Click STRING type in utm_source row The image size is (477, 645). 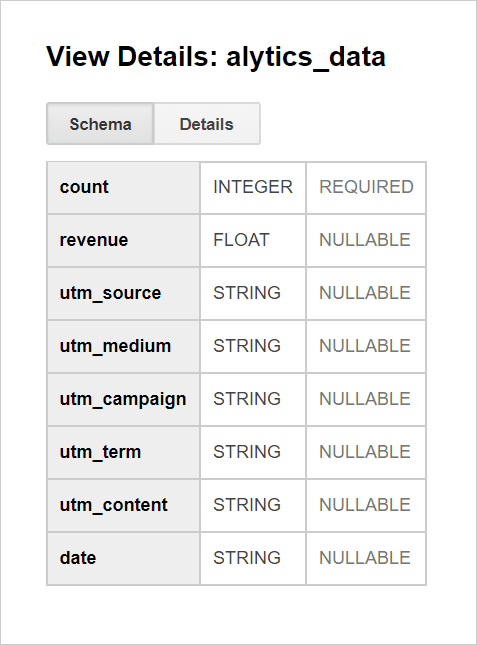pos(247,293)
